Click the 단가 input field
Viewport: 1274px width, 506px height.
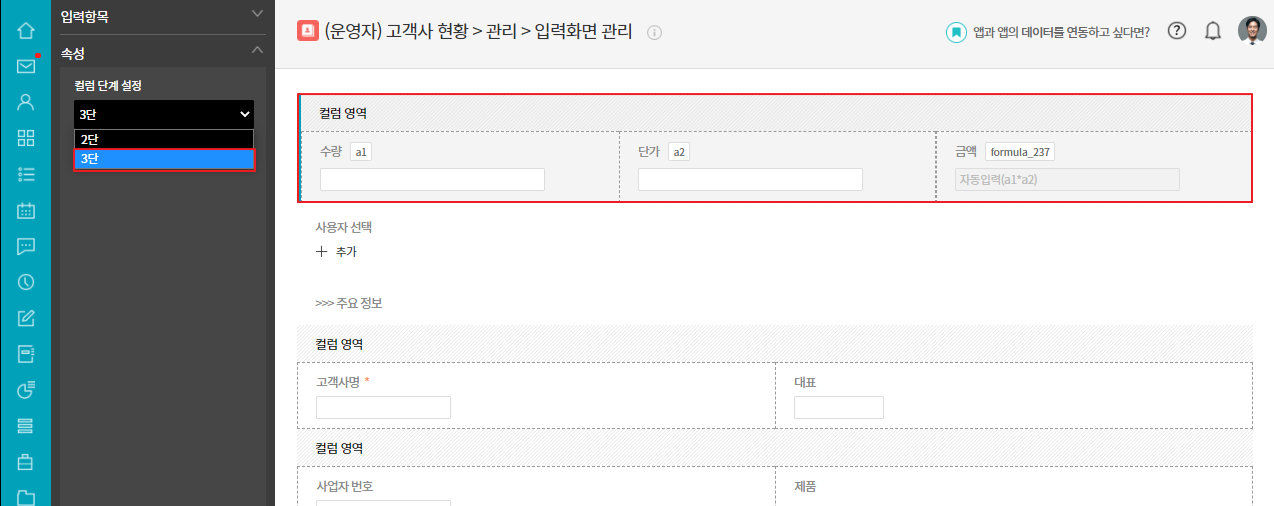click(x=750, y=179)
